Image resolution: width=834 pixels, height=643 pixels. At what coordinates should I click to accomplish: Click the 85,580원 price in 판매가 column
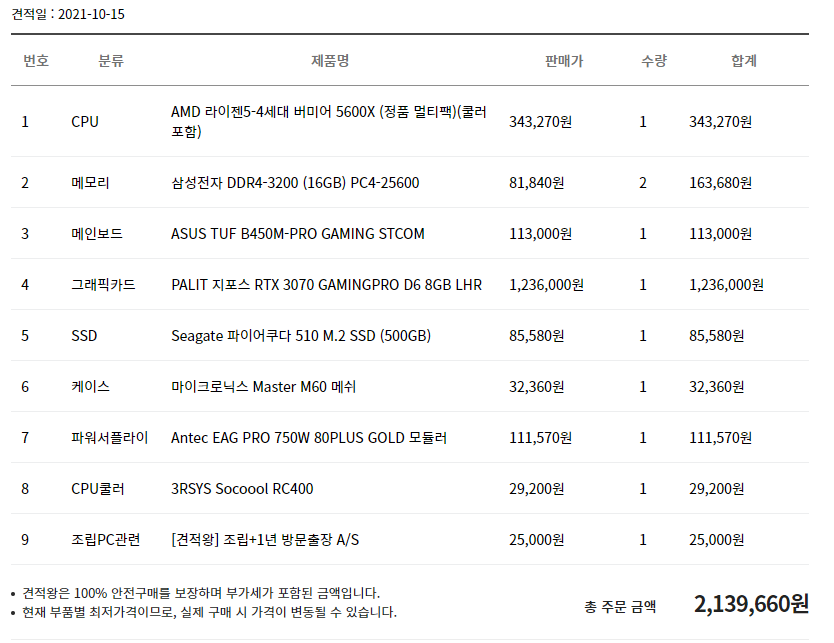[x=537, y=336]
